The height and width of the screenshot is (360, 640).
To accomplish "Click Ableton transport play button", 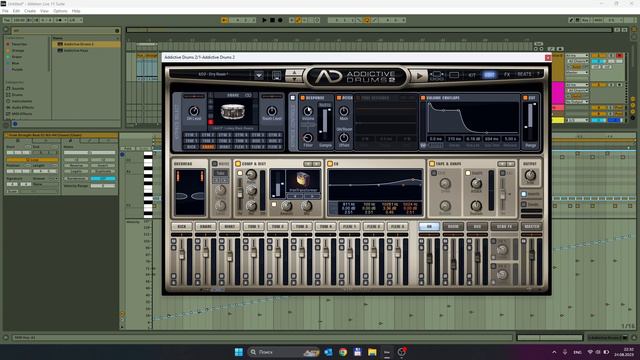I will pyautogui.click(x=264, y=20).
